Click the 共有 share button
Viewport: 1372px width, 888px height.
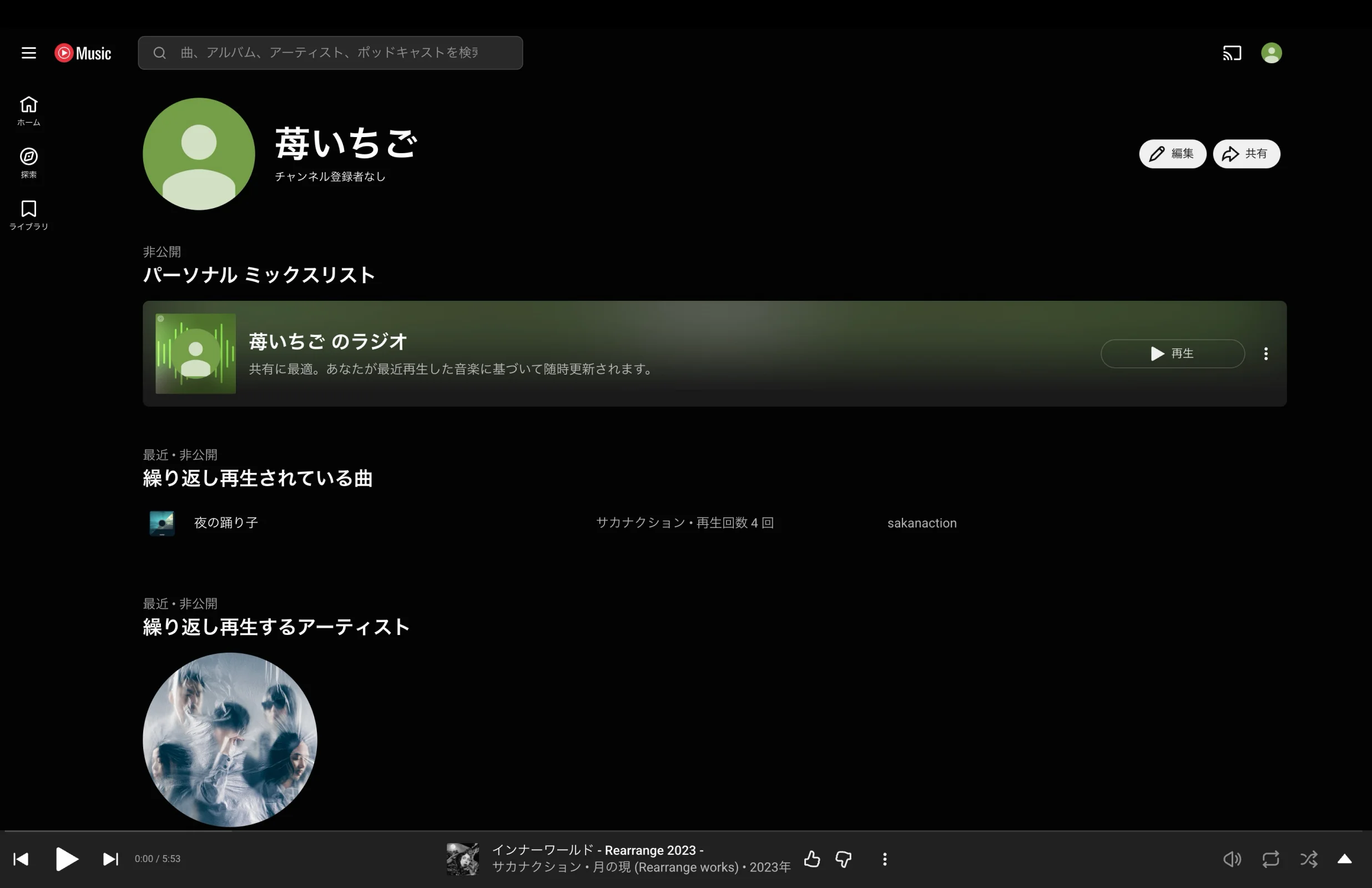pyautogui.click(x=1247, y=154)
